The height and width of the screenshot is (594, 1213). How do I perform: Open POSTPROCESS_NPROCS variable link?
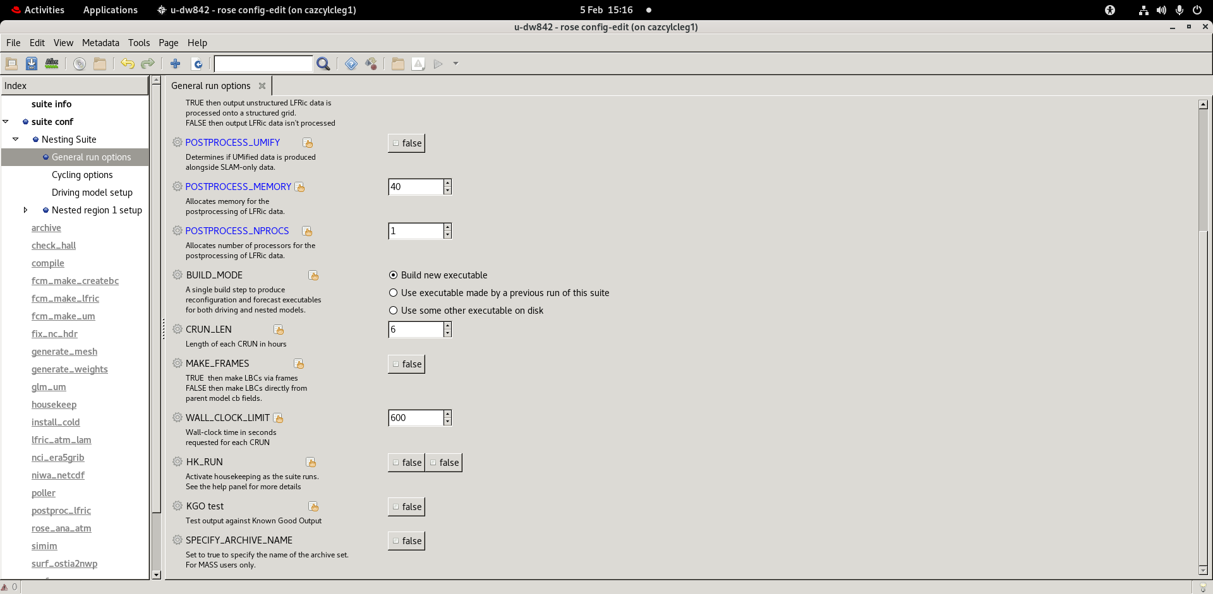click(237, 231)
